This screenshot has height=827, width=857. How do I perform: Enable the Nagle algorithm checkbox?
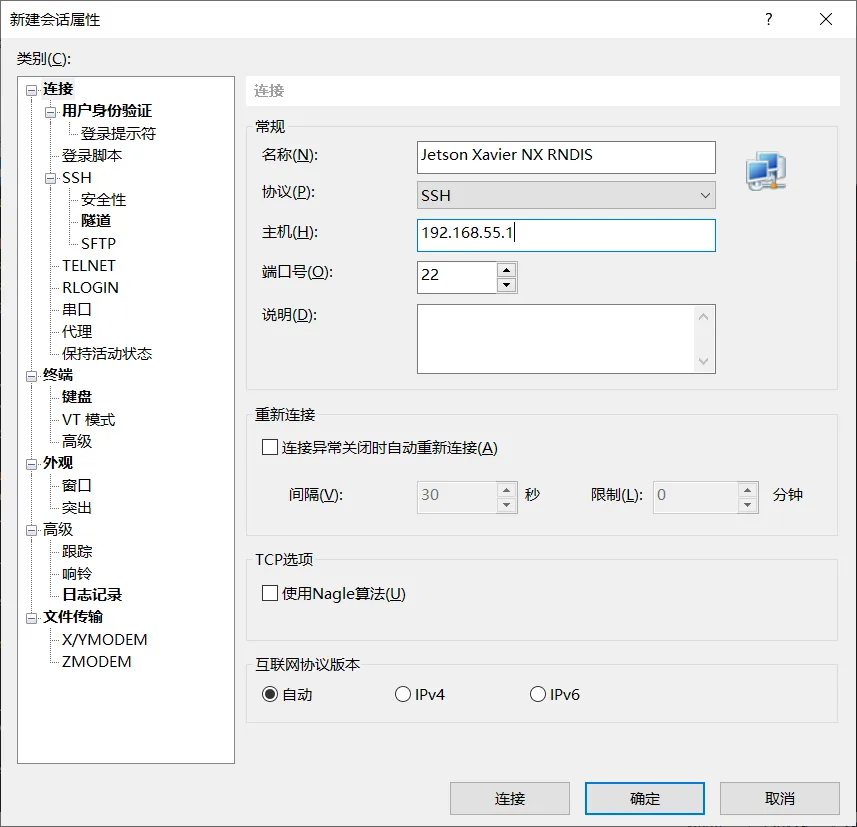(270, 593)
